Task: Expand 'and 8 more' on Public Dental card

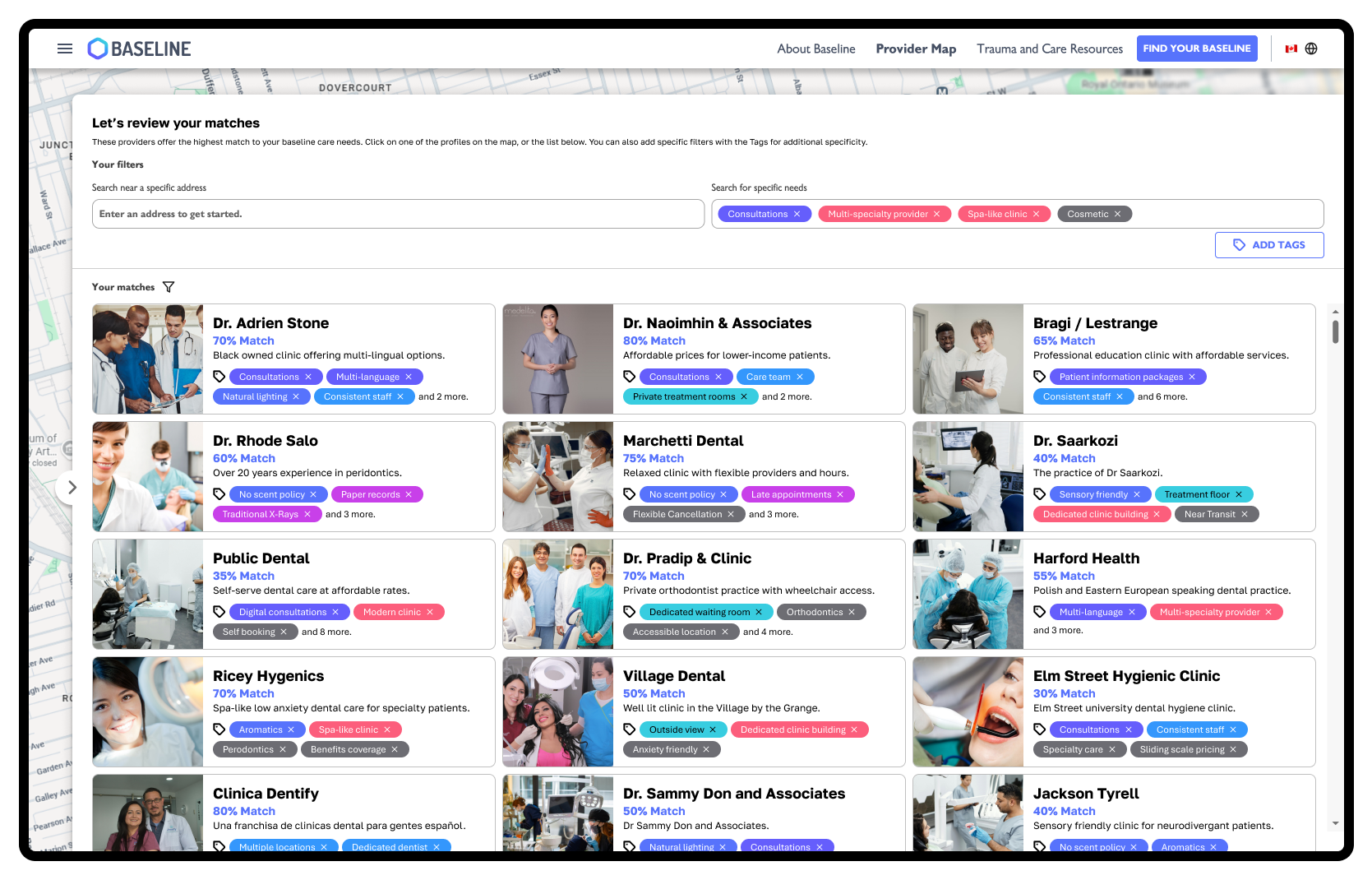Action: click(326, 632)
